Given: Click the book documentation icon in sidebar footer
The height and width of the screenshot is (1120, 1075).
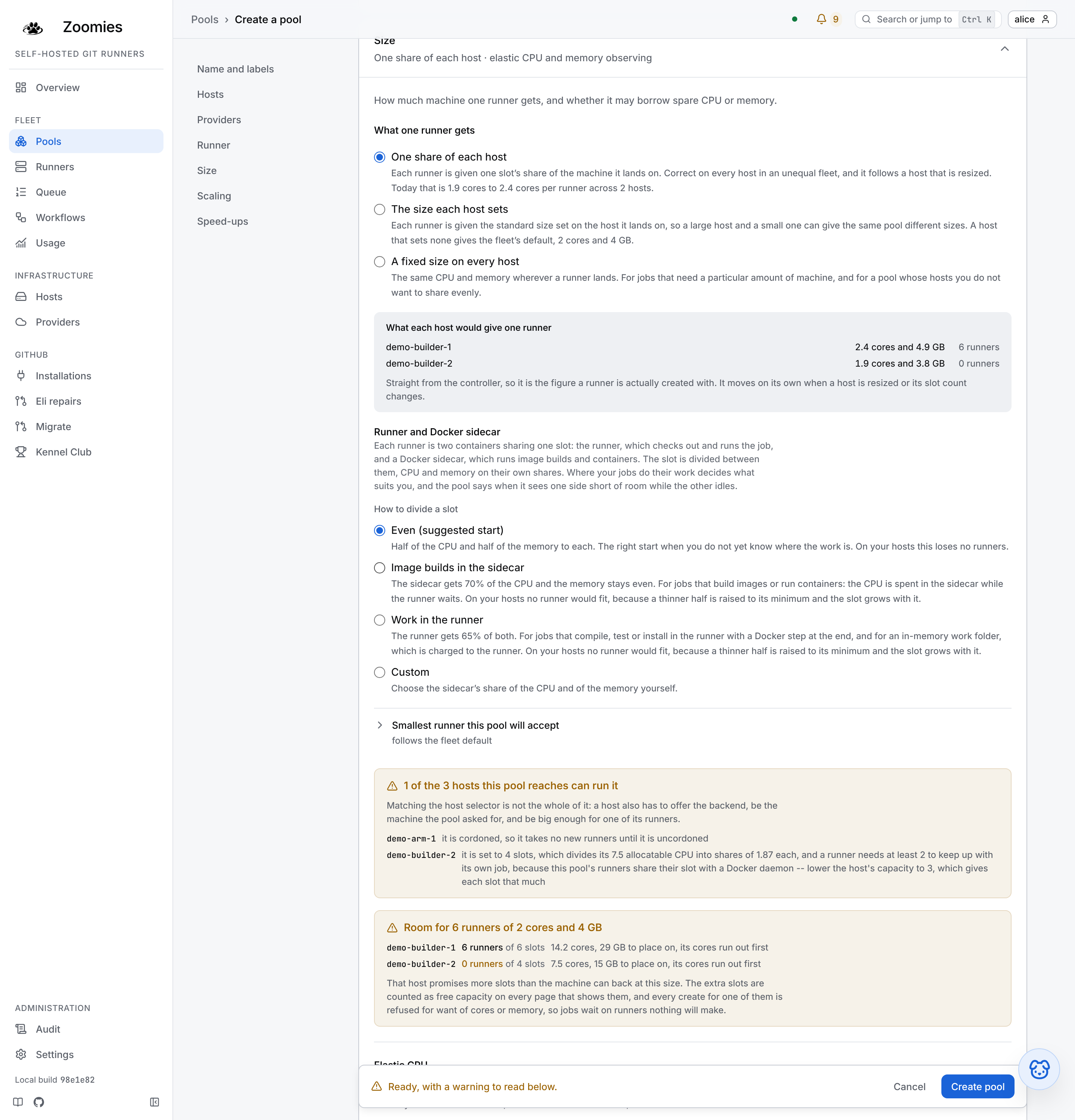Looking at the screenshot, I should tap(18, 1102).
